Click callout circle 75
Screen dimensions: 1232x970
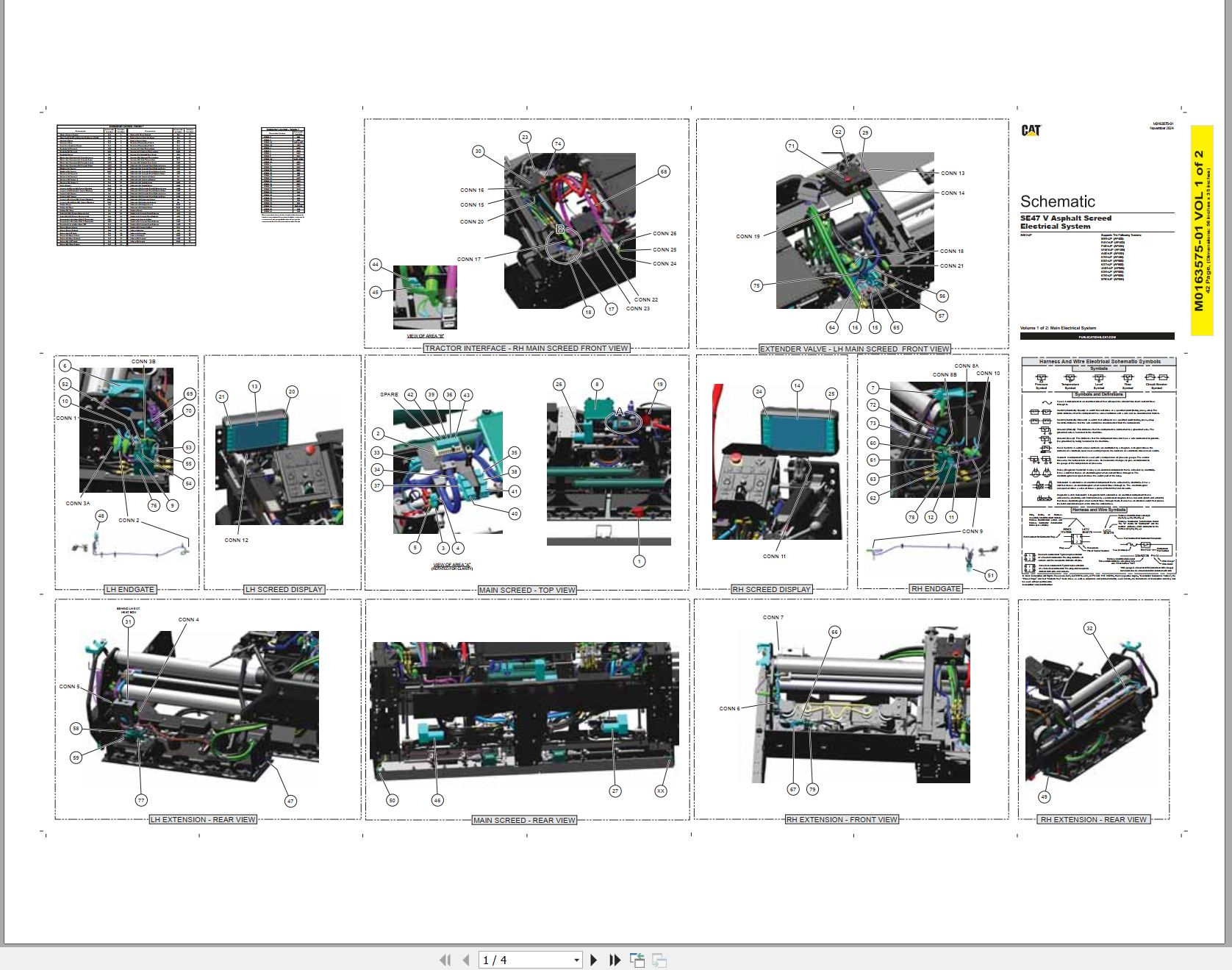(756, 285)
